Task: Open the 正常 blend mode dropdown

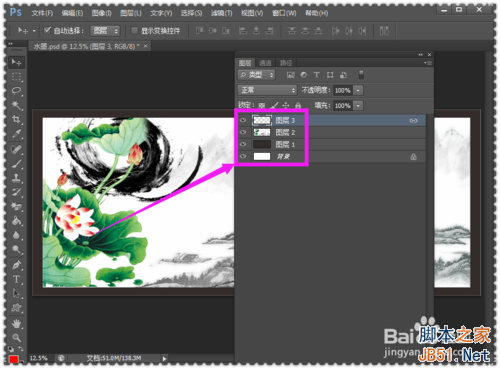Action: 267,90
